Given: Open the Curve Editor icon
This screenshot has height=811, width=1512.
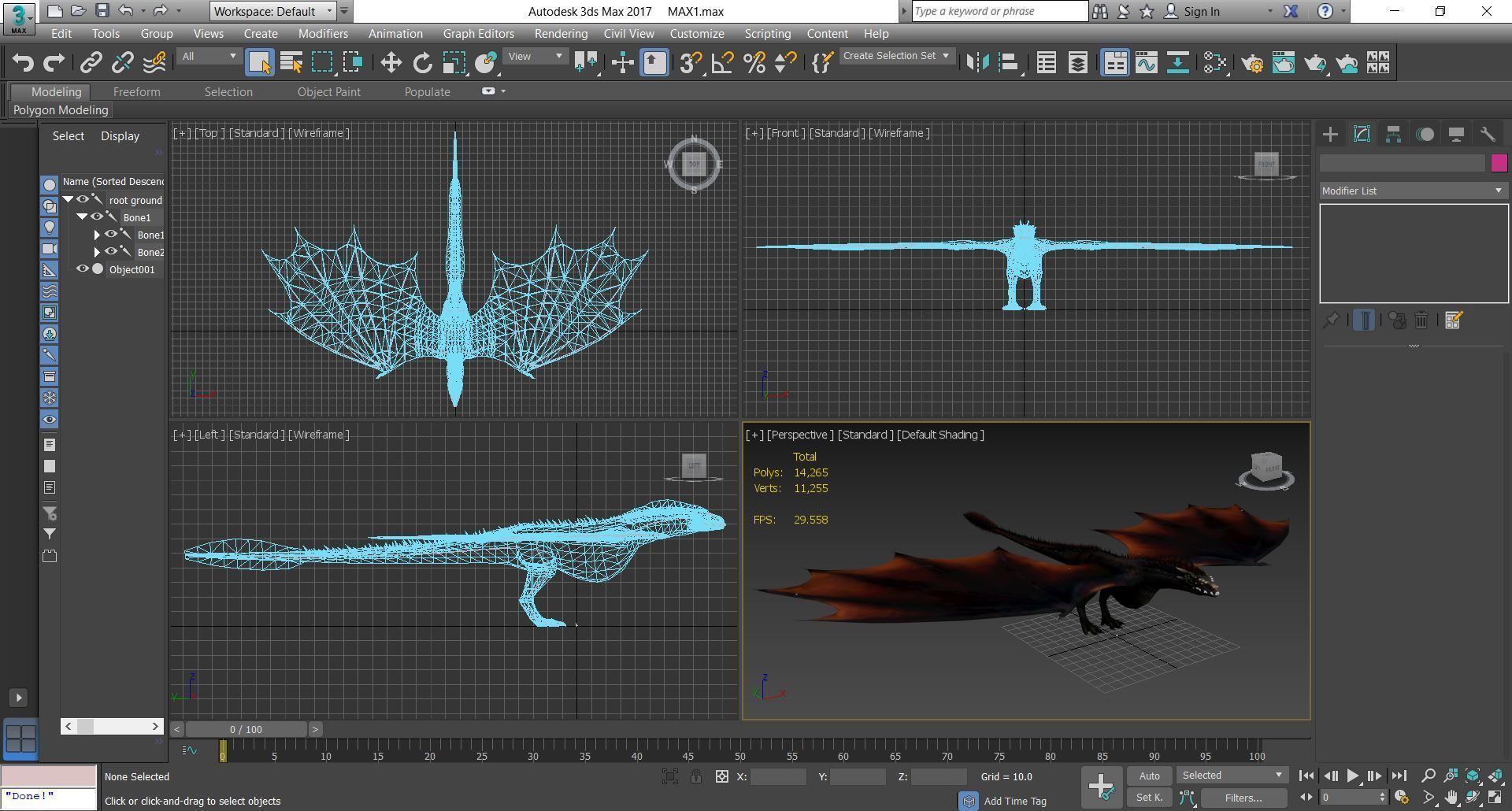Looking at the screenshot, I should point(1147,62).
